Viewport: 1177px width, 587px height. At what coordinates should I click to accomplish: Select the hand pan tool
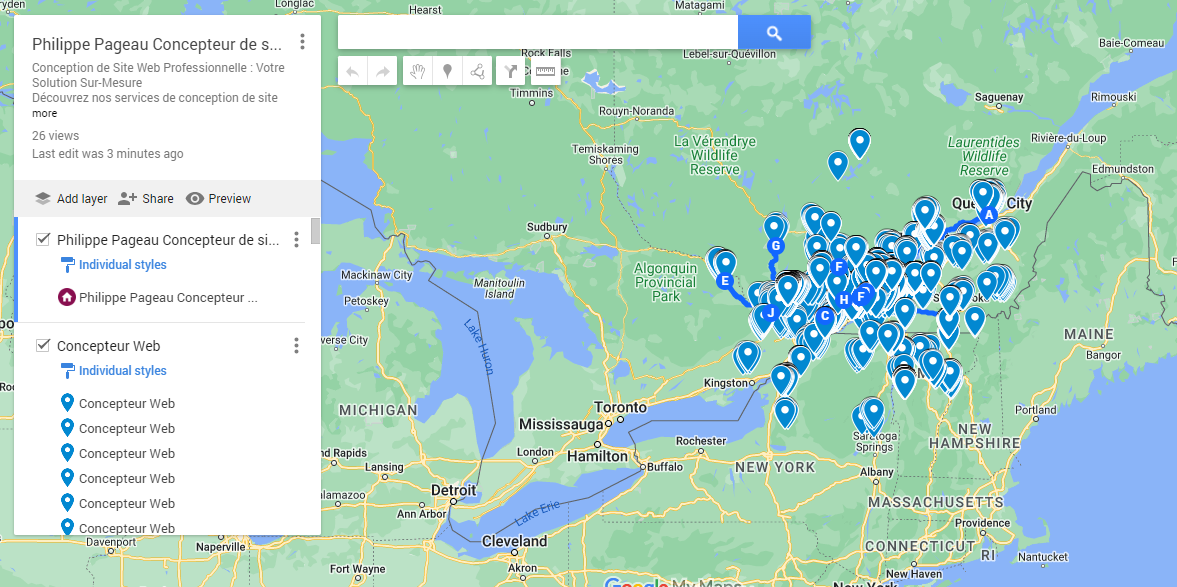point(418,71)
